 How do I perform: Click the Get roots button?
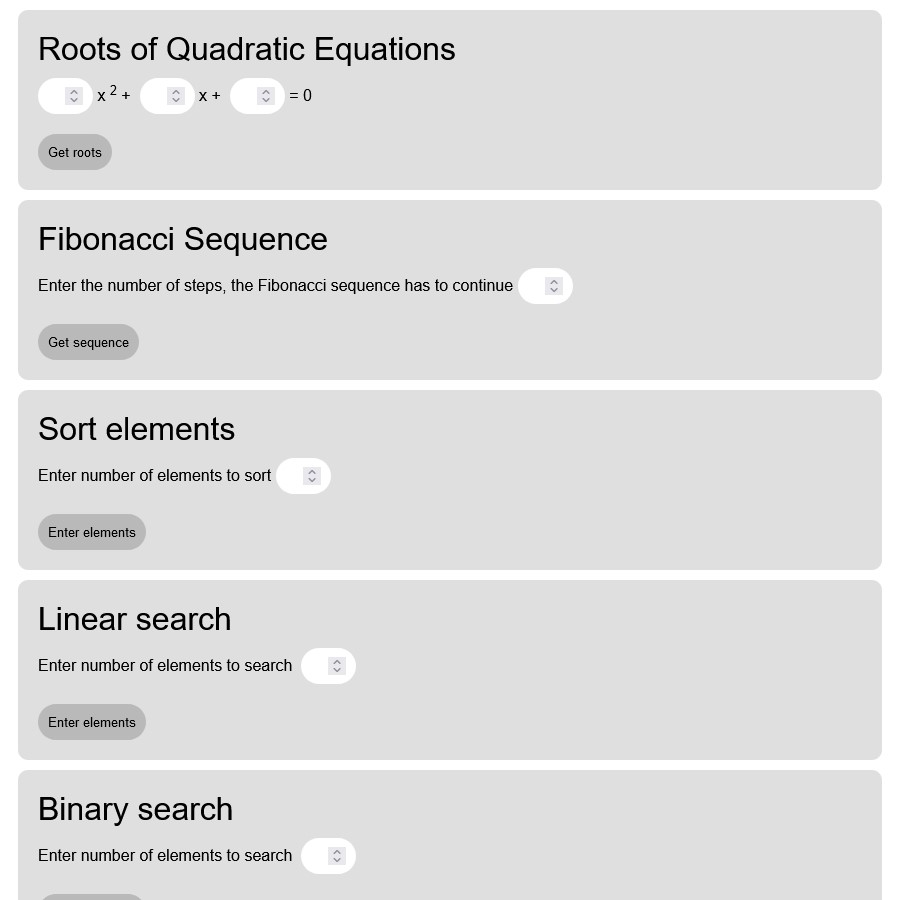click(75, 152)
